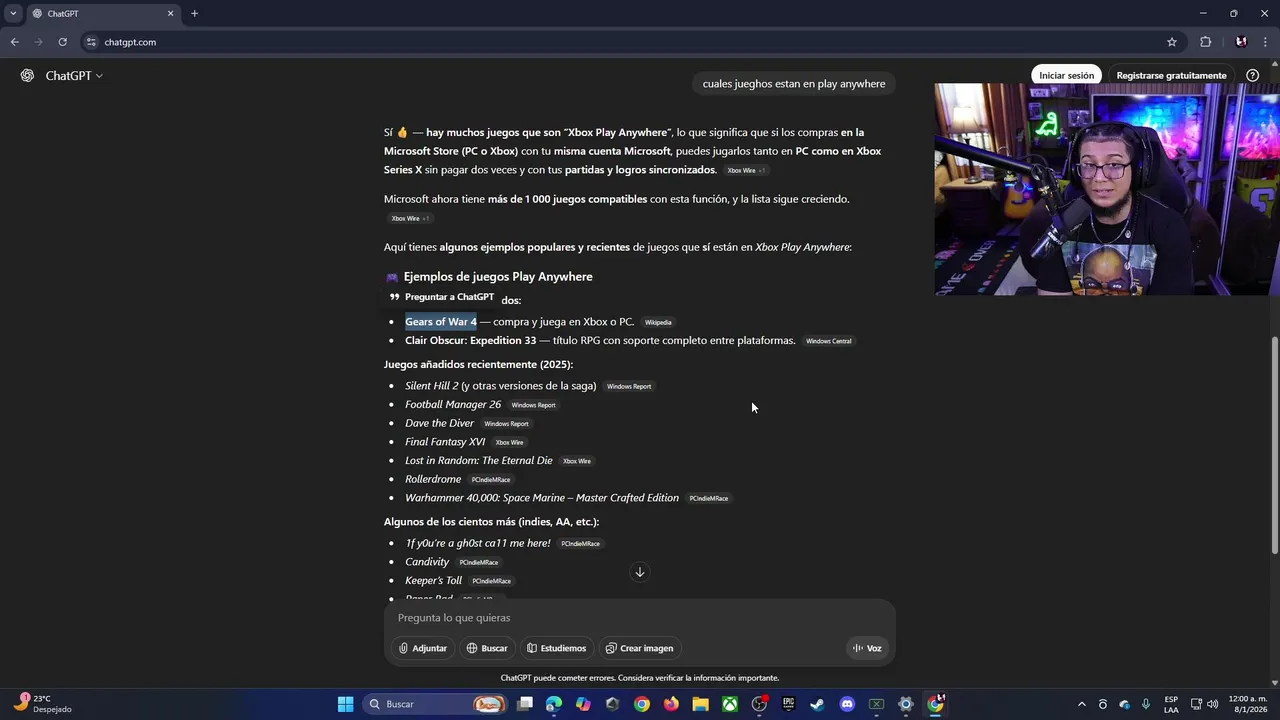Click the page vertical scrollbar thumb
Viewport: 1280px width, 720px height.
(1274, 446)
